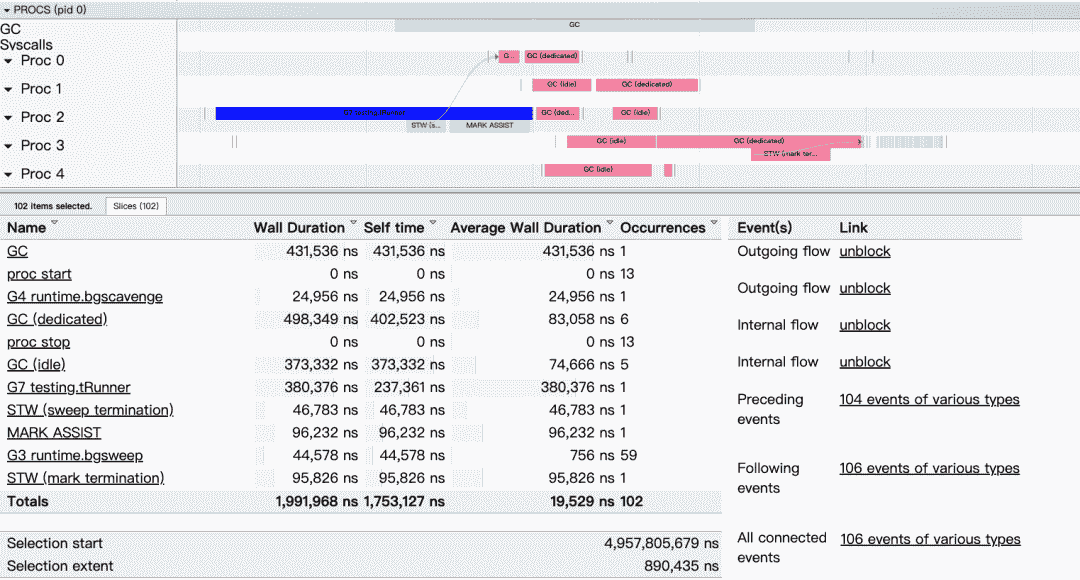Screen dimensions: 1080x580
Task: Open G3 runtime.bgsweep row link
Action: coord(75,455)
